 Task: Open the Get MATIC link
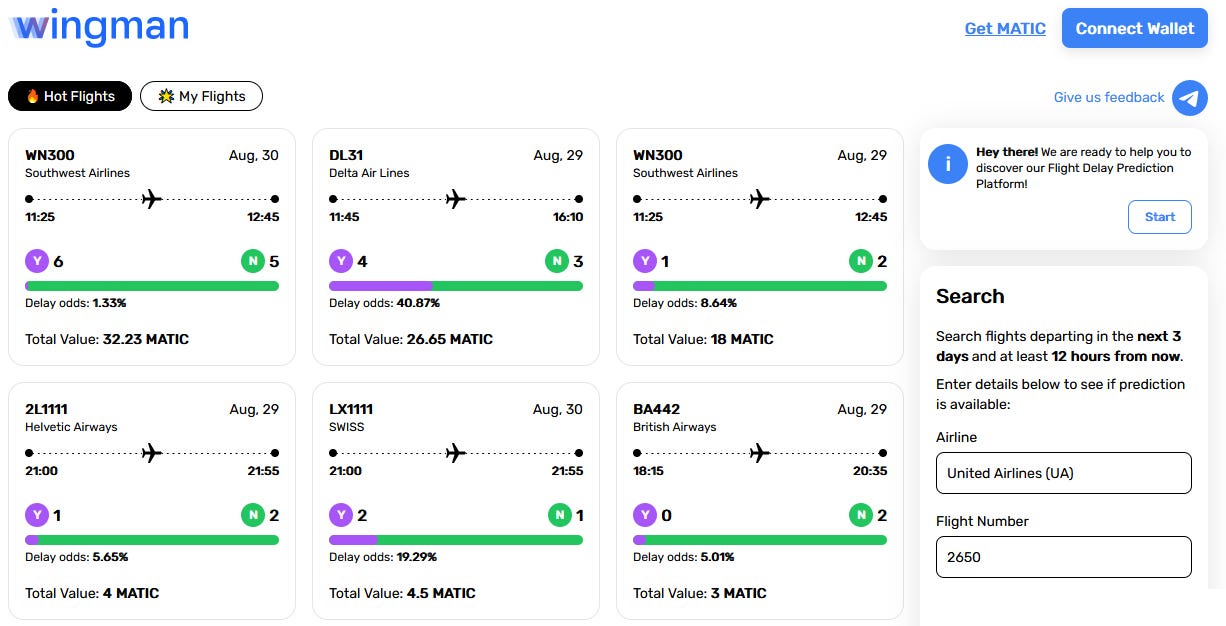pos(1005,28)
